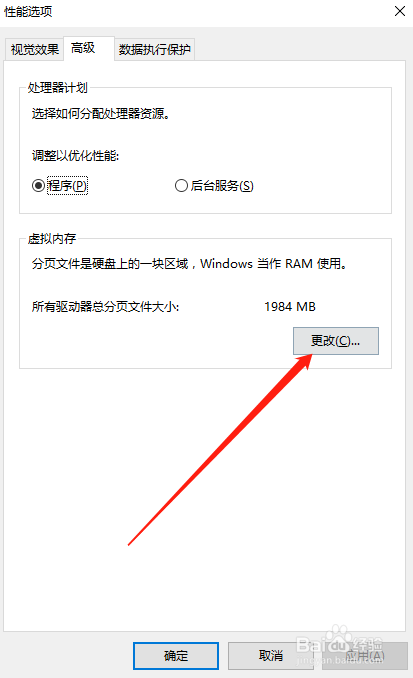Click the 性能选项 window title
Screen dimensions: 413x678
click(28, 11)
